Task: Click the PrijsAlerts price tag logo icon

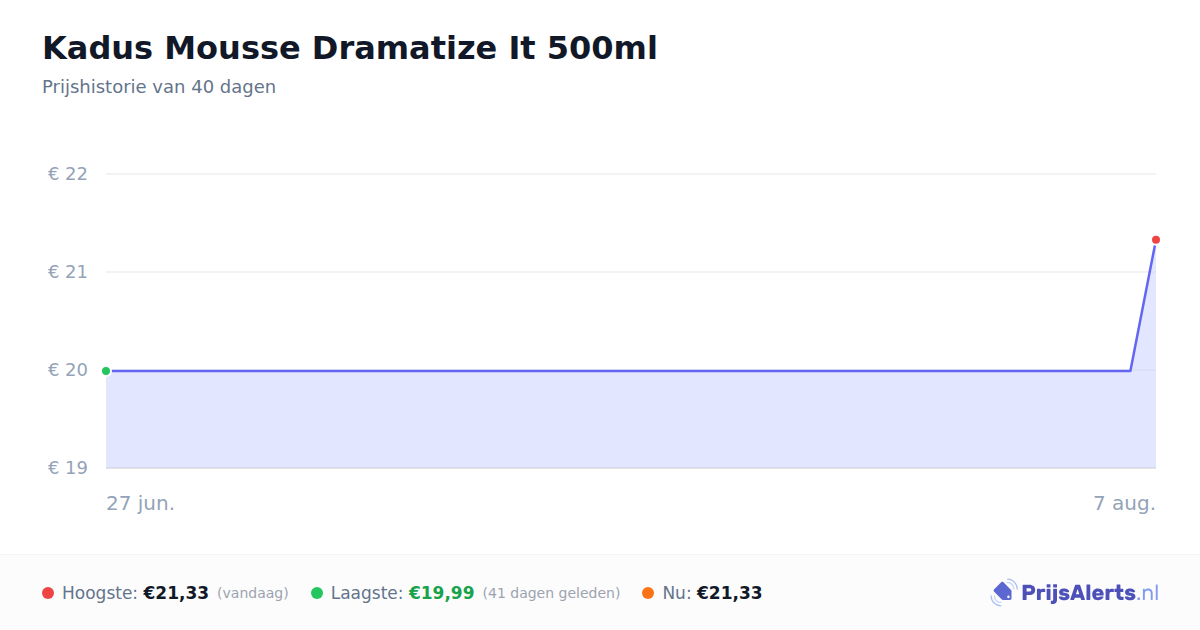Action: (x=1003, y=593)
